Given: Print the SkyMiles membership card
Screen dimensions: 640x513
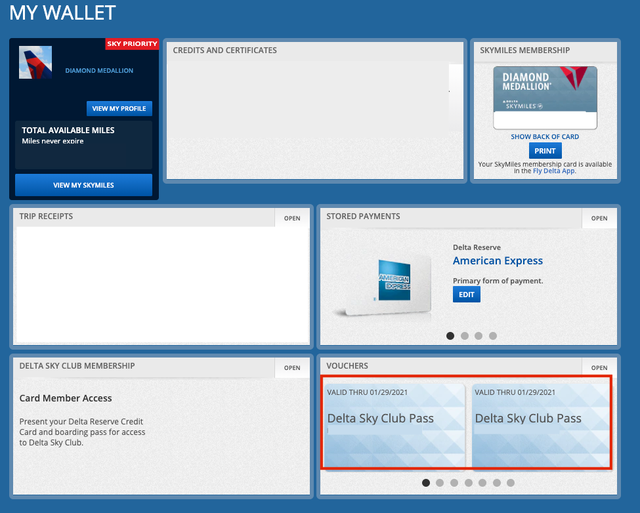Looking at the screenshot, I should click(545, 151).
